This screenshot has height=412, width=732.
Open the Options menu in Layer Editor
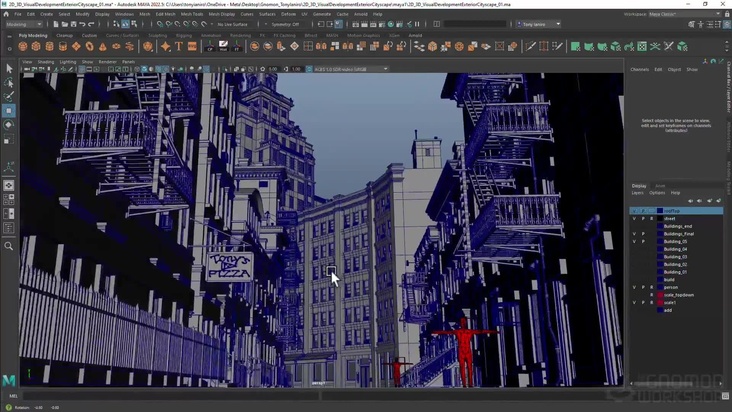click(x=657, y=193)
